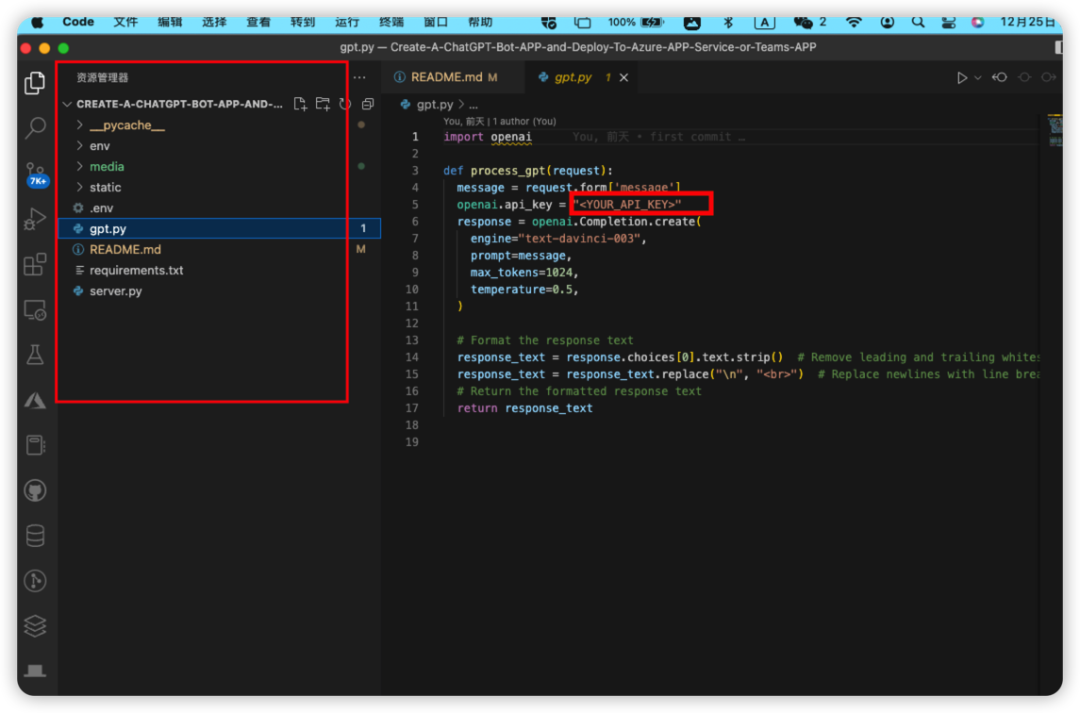The height and width of the screenshot is (713, 1080).
Task: Click line number 5 in the gutter
Action: [415, 205]
